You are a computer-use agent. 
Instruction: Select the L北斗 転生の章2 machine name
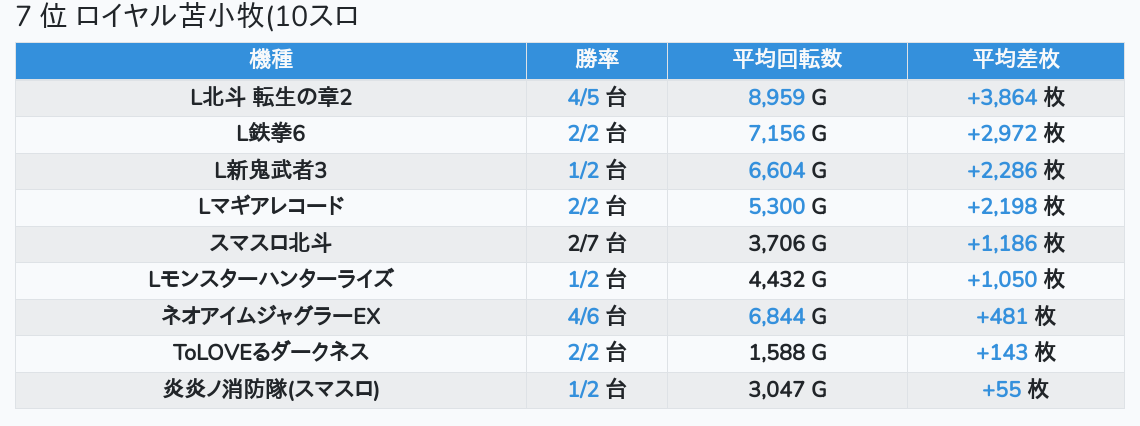(x=271, y=98)
